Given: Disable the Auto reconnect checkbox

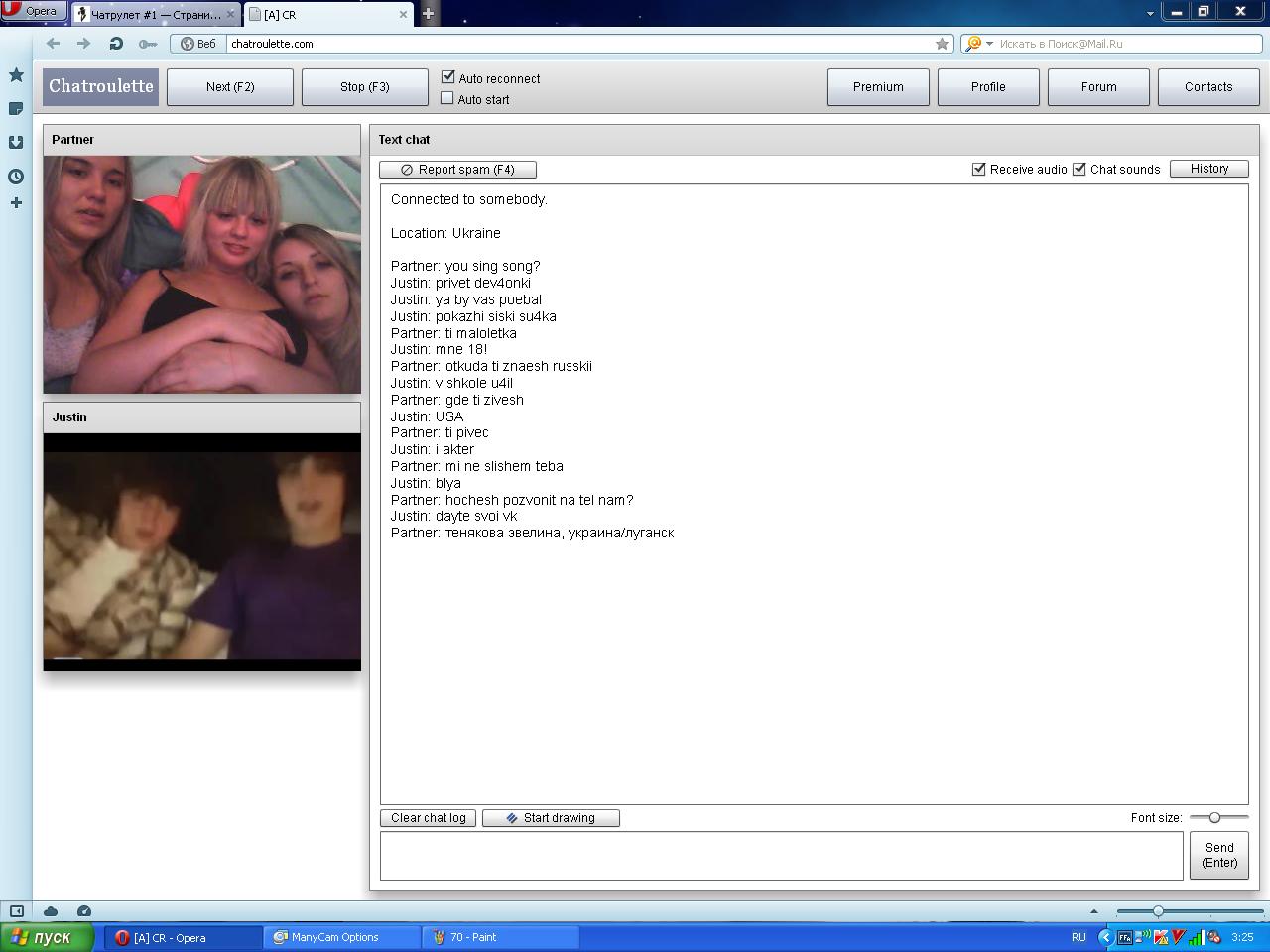Looking at the screenshot, I should (447, 76).
